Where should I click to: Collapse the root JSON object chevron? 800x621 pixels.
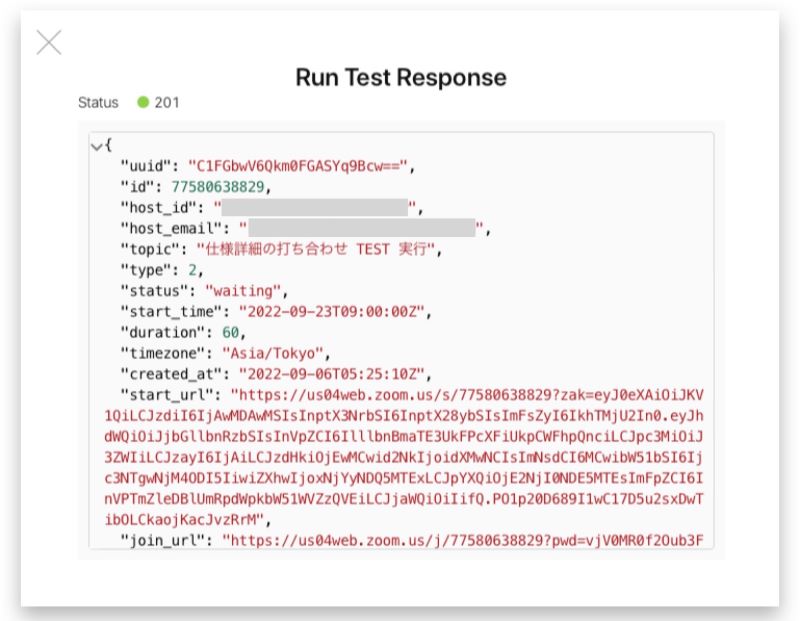coord(96,147)
